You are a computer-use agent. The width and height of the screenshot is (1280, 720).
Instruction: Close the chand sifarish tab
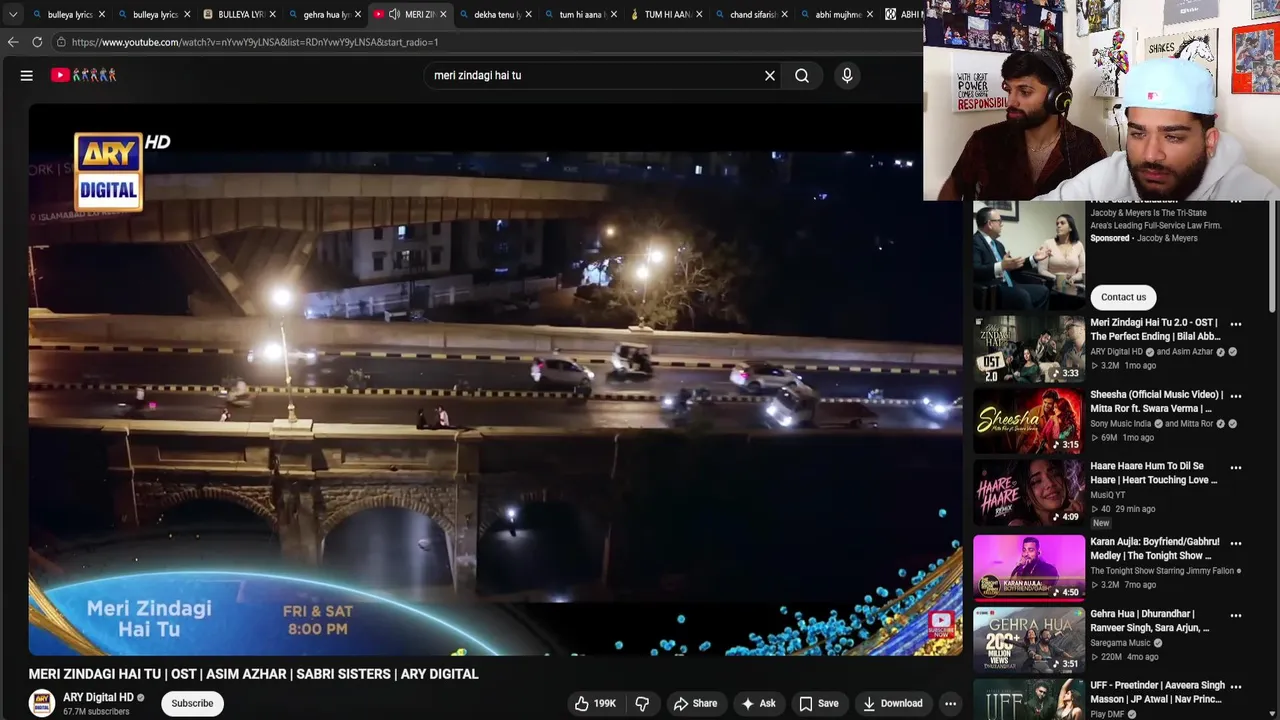point(785,14)
